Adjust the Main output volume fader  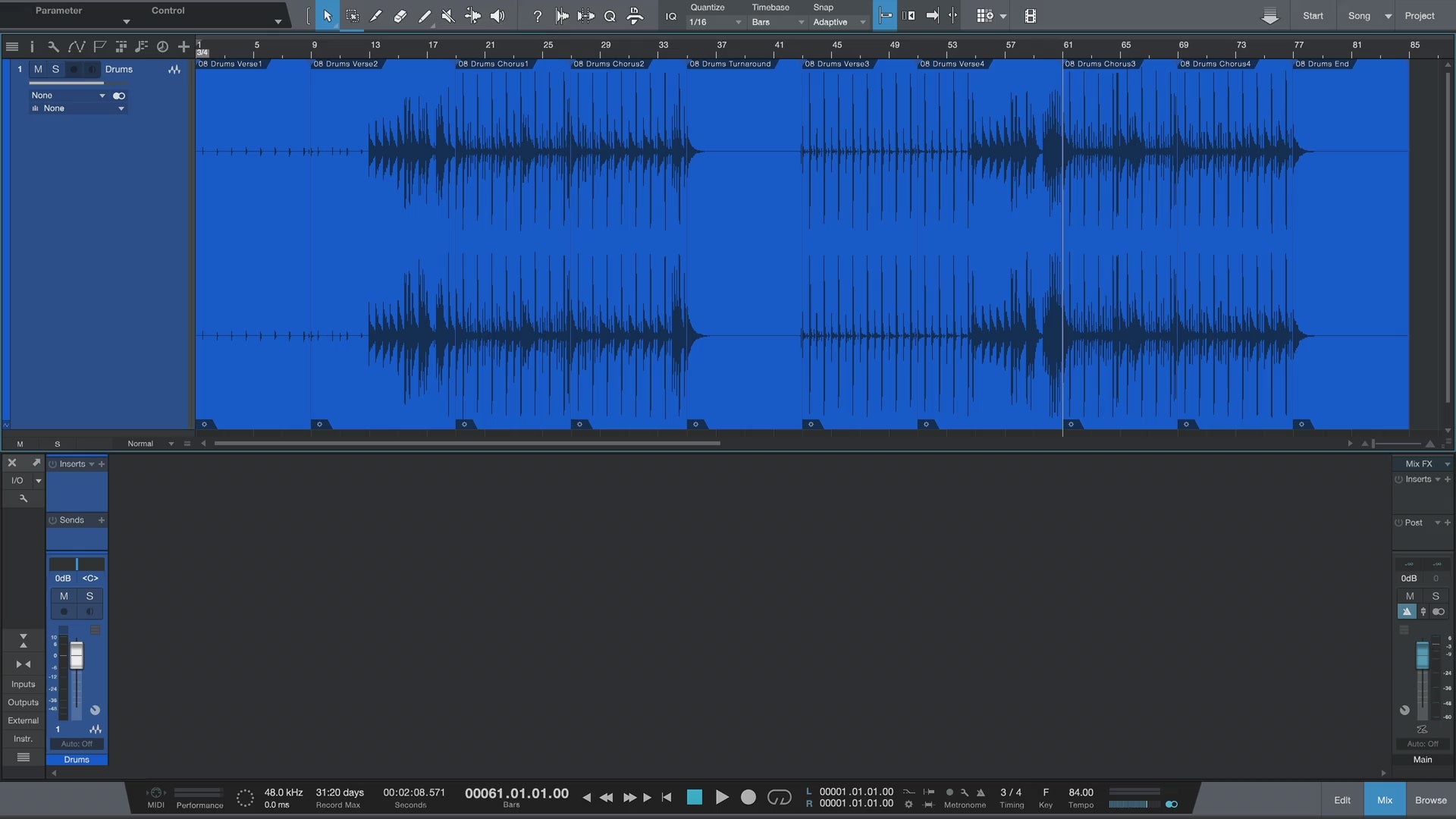coord(1422,656)
